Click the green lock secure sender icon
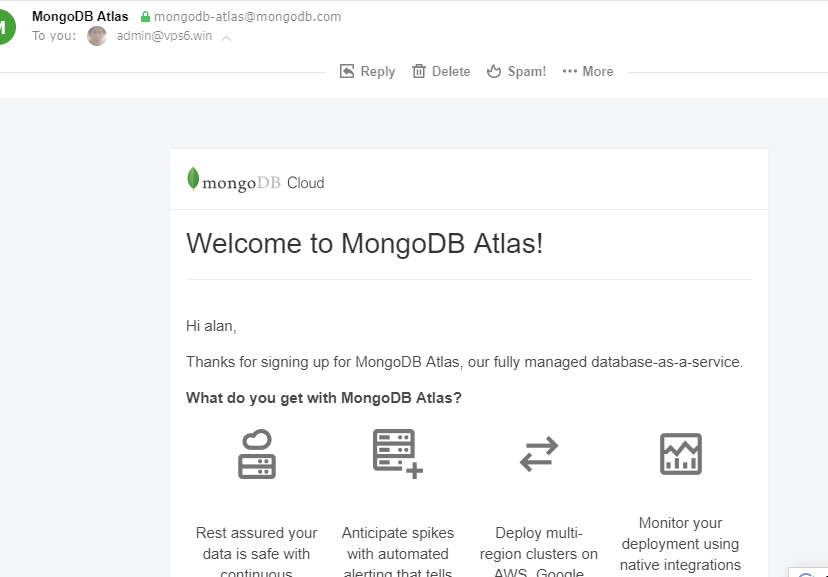This screenshot has width=828, height=577. pos(145,17)
